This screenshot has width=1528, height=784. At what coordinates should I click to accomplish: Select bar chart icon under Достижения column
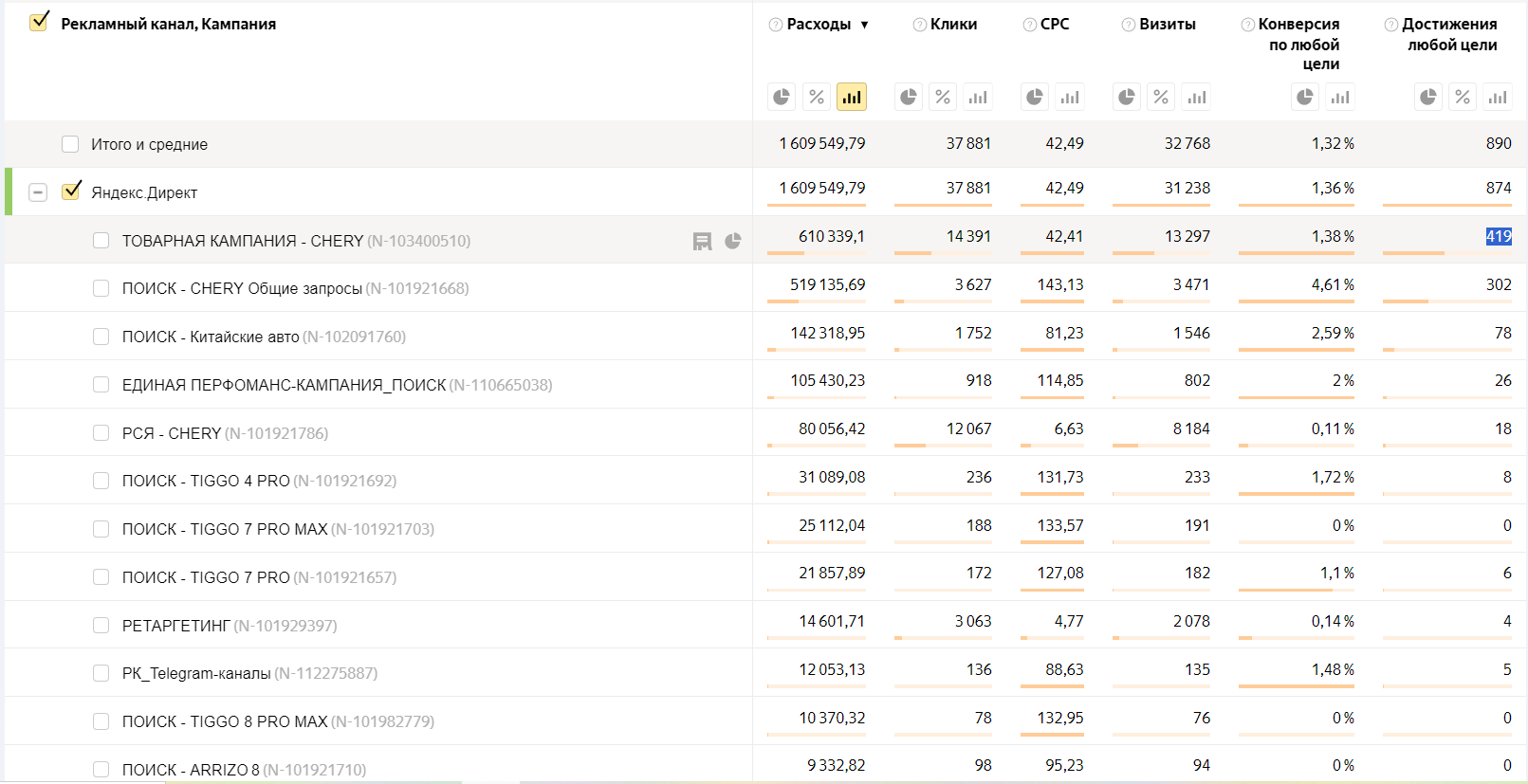[x=1498, y=97]
